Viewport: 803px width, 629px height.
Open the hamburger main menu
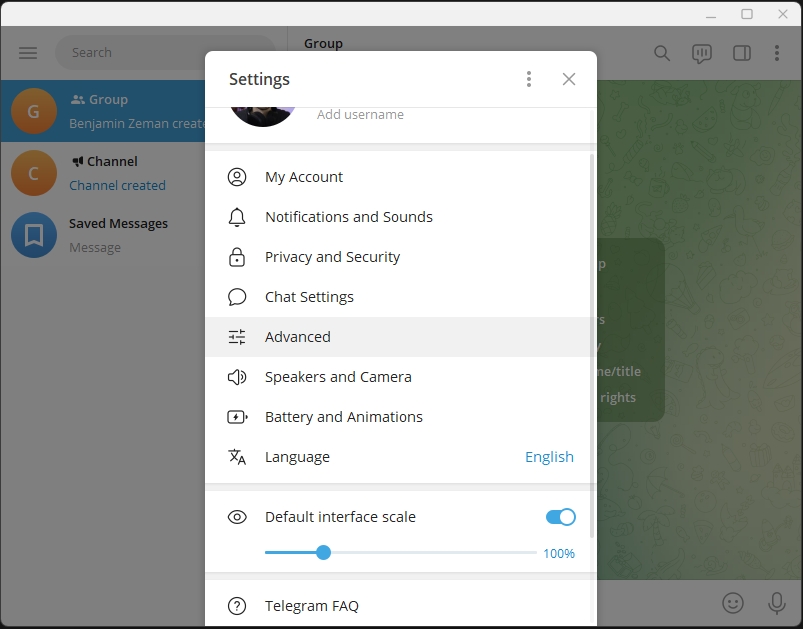pos(28,53)
